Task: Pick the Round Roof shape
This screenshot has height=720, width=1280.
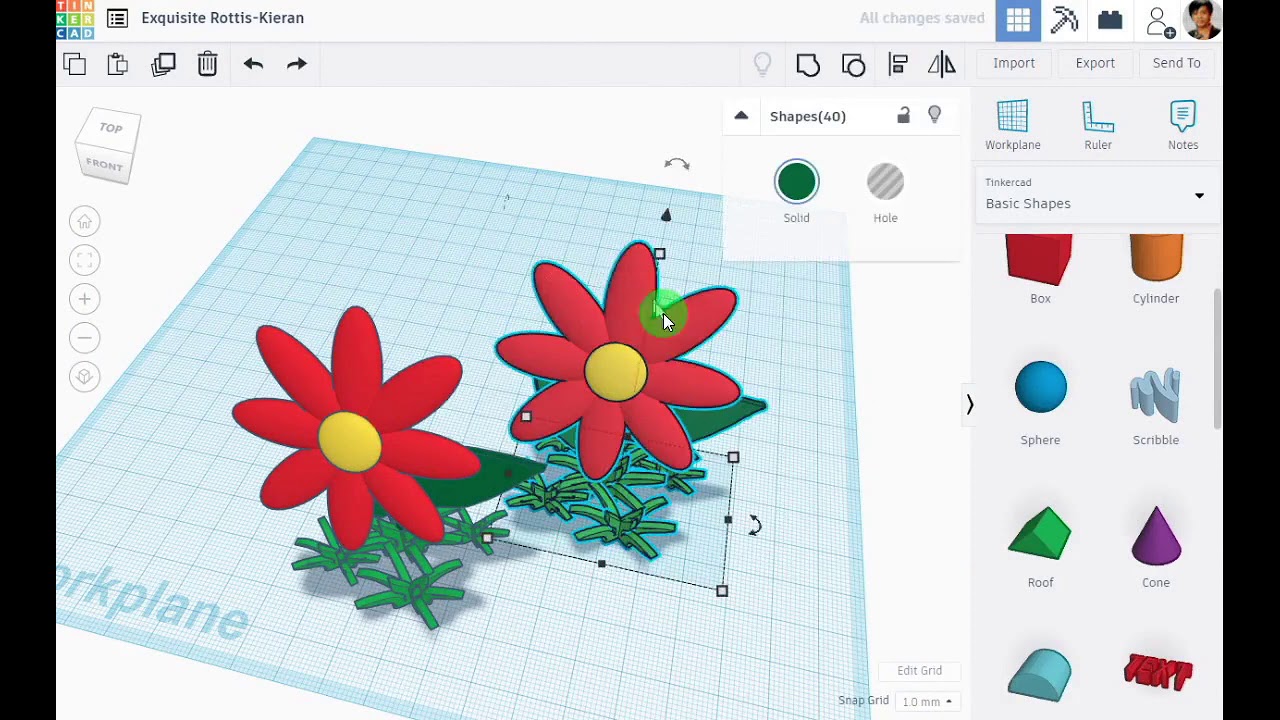Action: pyautogui.click(x=1040, y=675)
